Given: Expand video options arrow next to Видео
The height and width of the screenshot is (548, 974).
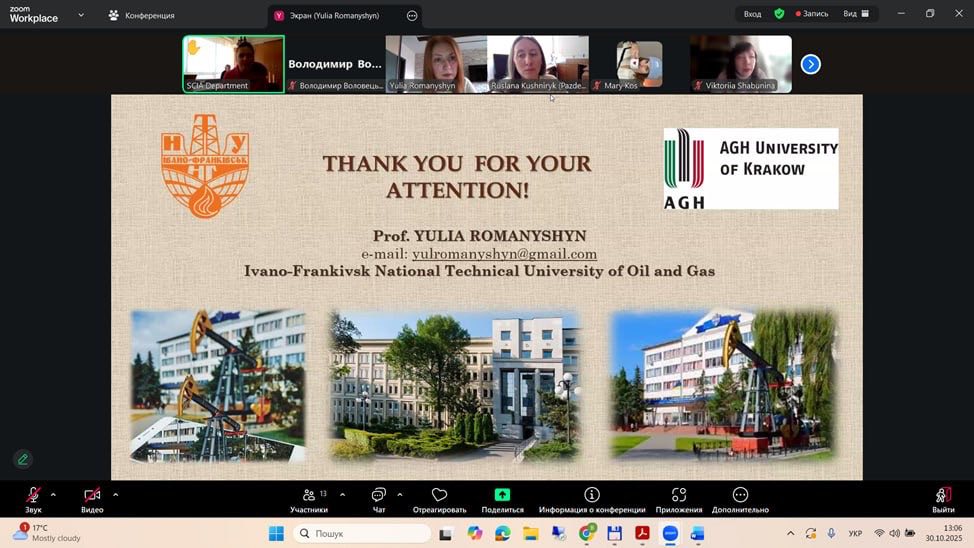Looking at the screenshot, I should pos(115,494).
